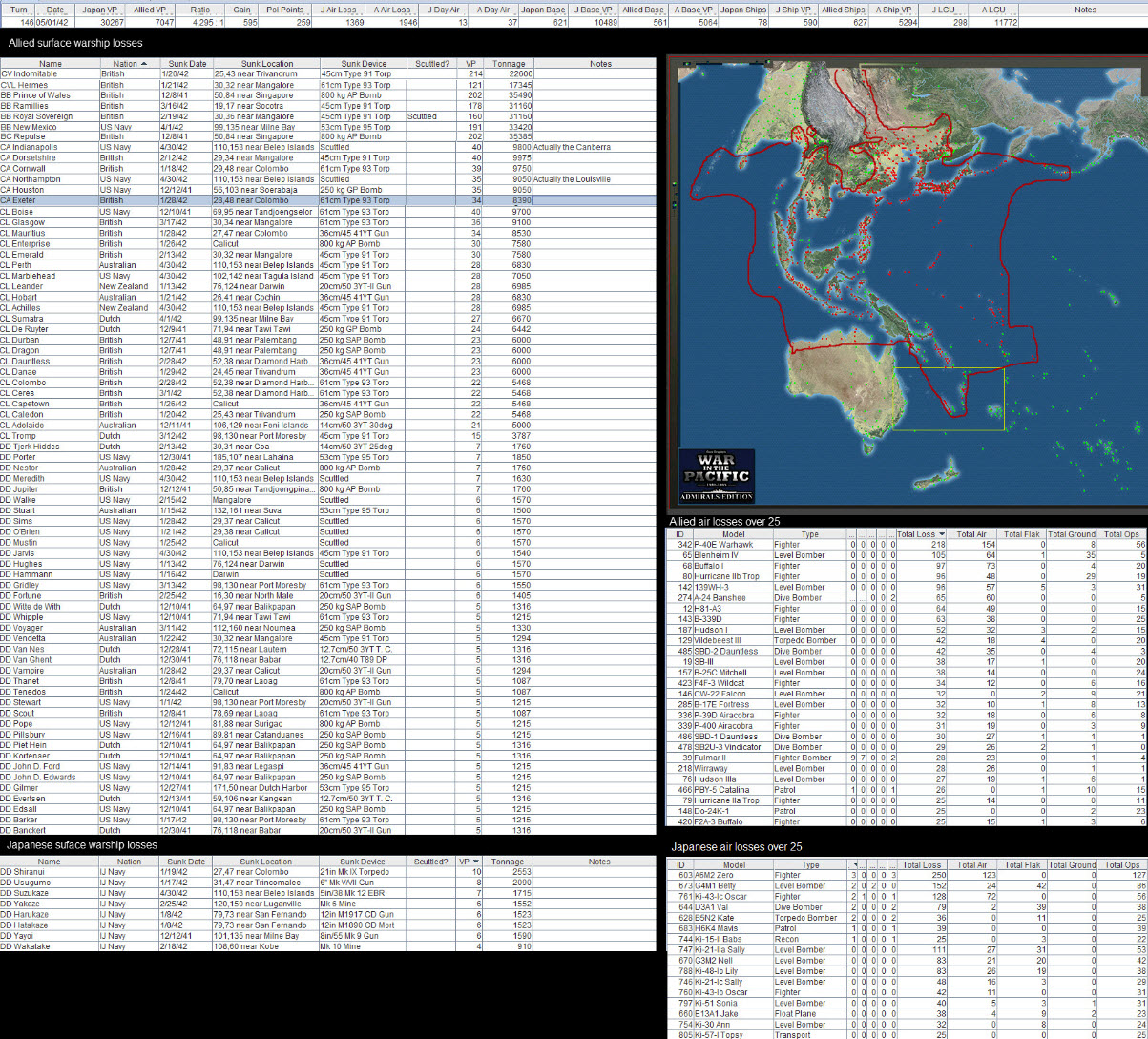Click the Japan VP header in summary bar
1148x1039 pixels.
pyautogui.click(x=101, y=9)
